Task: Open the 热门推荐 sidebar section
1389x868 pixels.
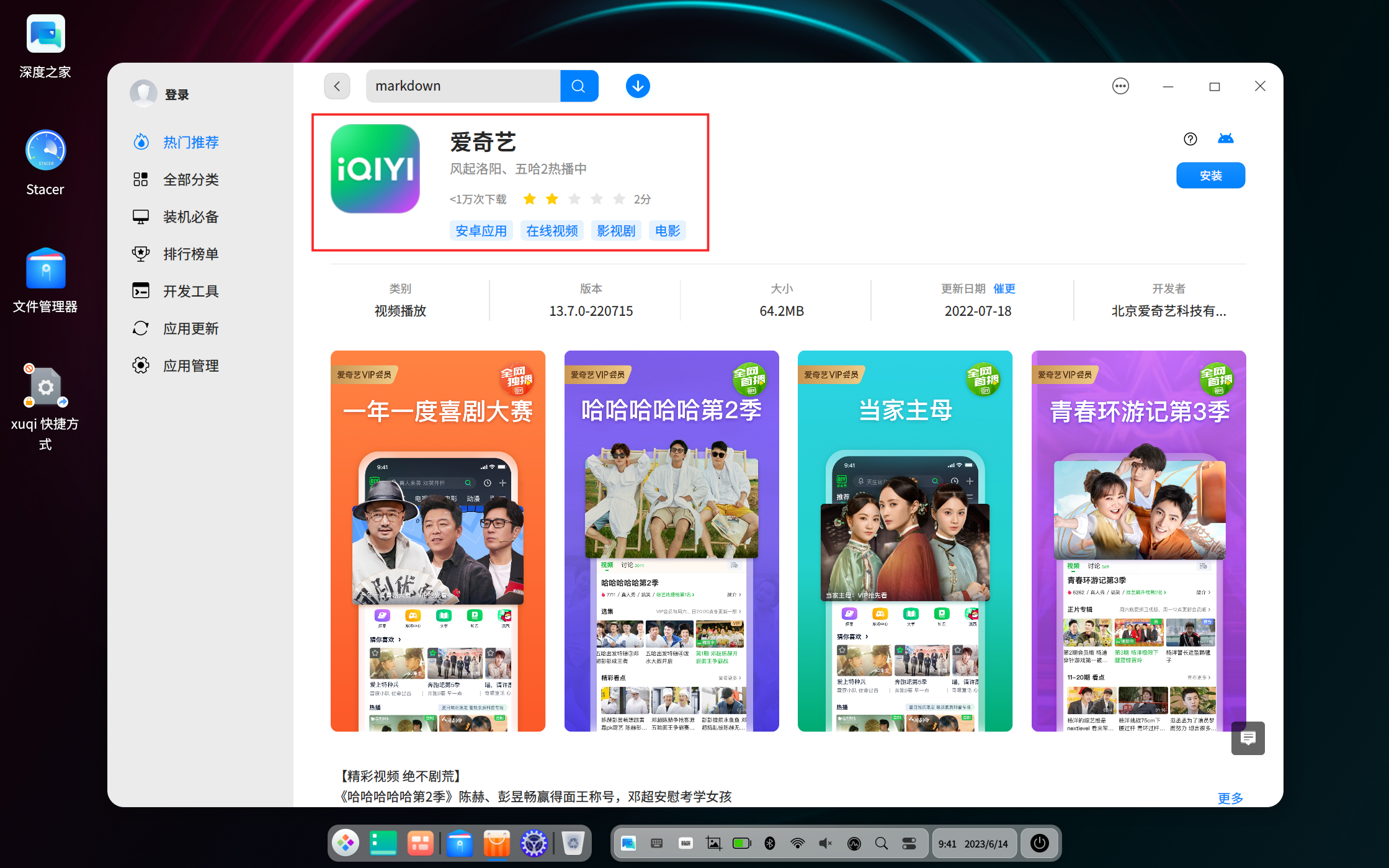Action: click(x=190, y=142)
